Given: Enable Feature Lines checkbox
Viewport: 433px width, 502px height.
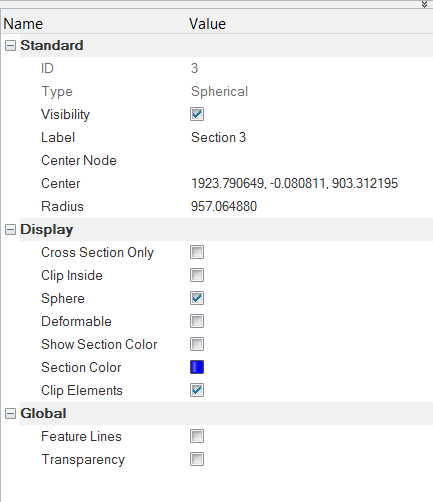Looking at the screenshot, I should 197,436.
